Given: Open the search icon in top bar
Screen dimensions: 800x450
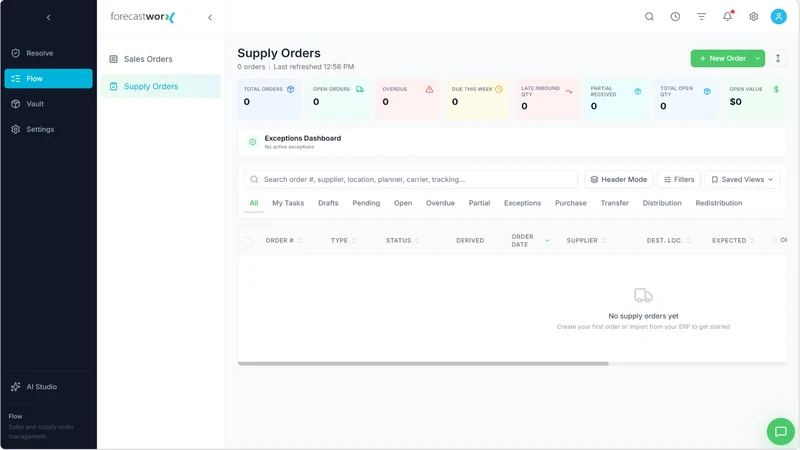Looking at the screenshot, I should click(x=649, y=17).
